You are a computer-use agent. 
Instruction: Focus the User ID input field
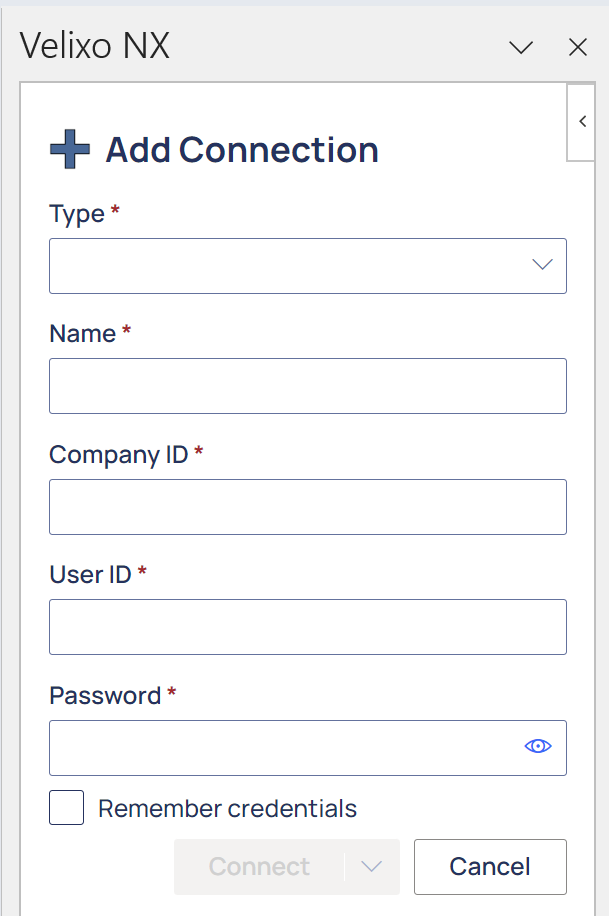308,627
